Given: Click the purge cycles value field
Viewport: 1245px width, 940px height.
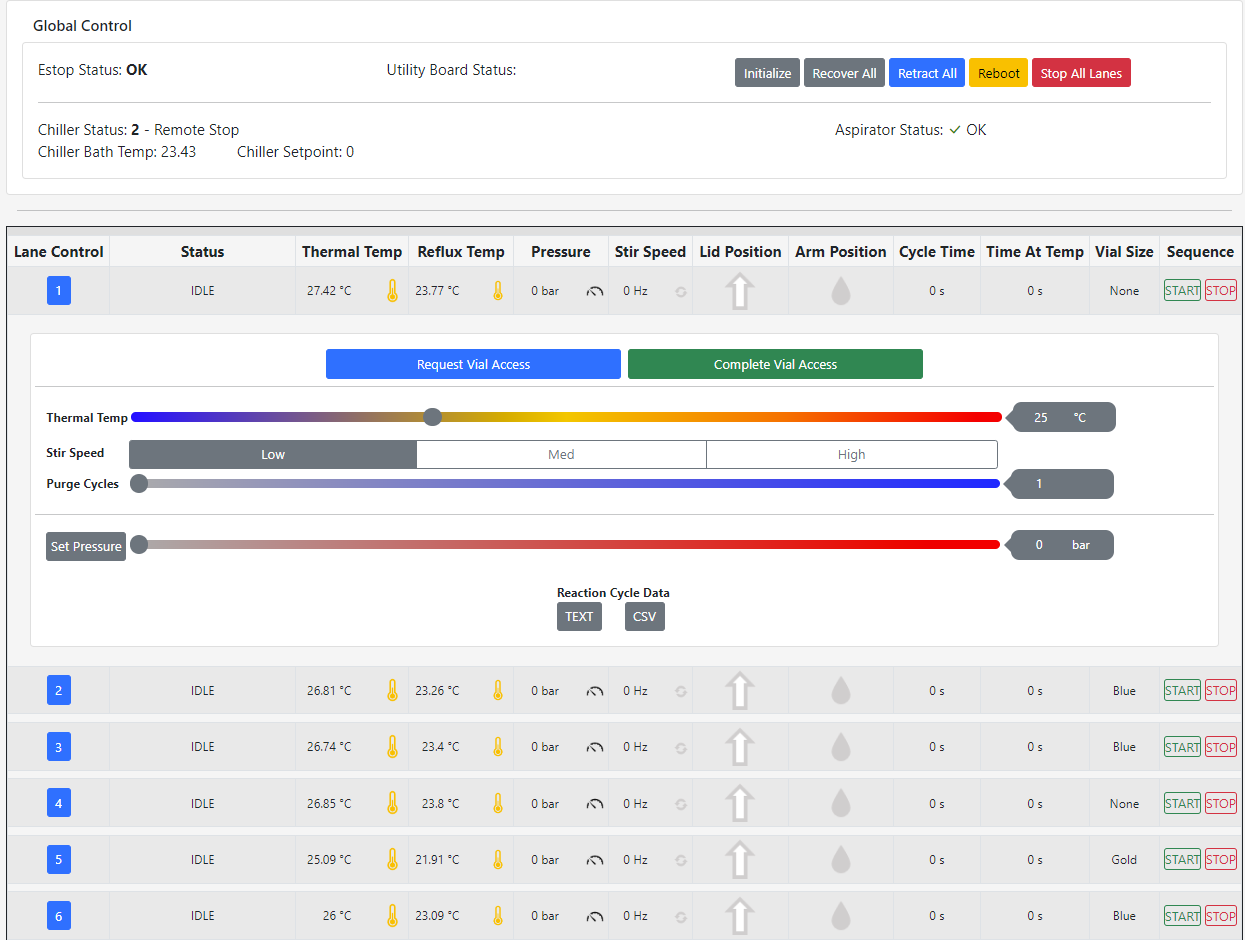Looking at the screenshot, I should 1060,484.
